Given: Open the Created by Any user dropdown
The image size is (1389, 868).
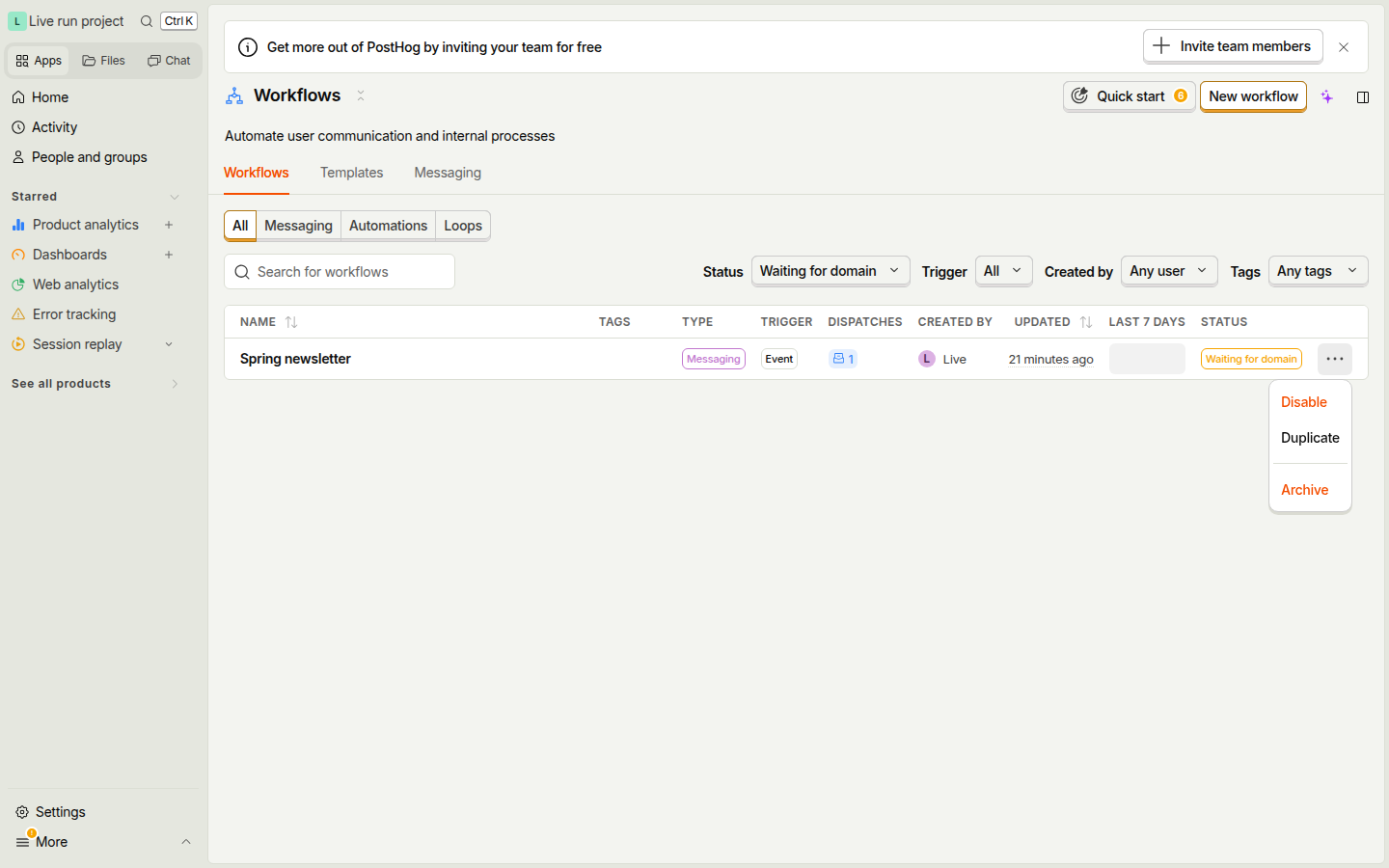Looking at the screenshot, I should (1169, 271).
